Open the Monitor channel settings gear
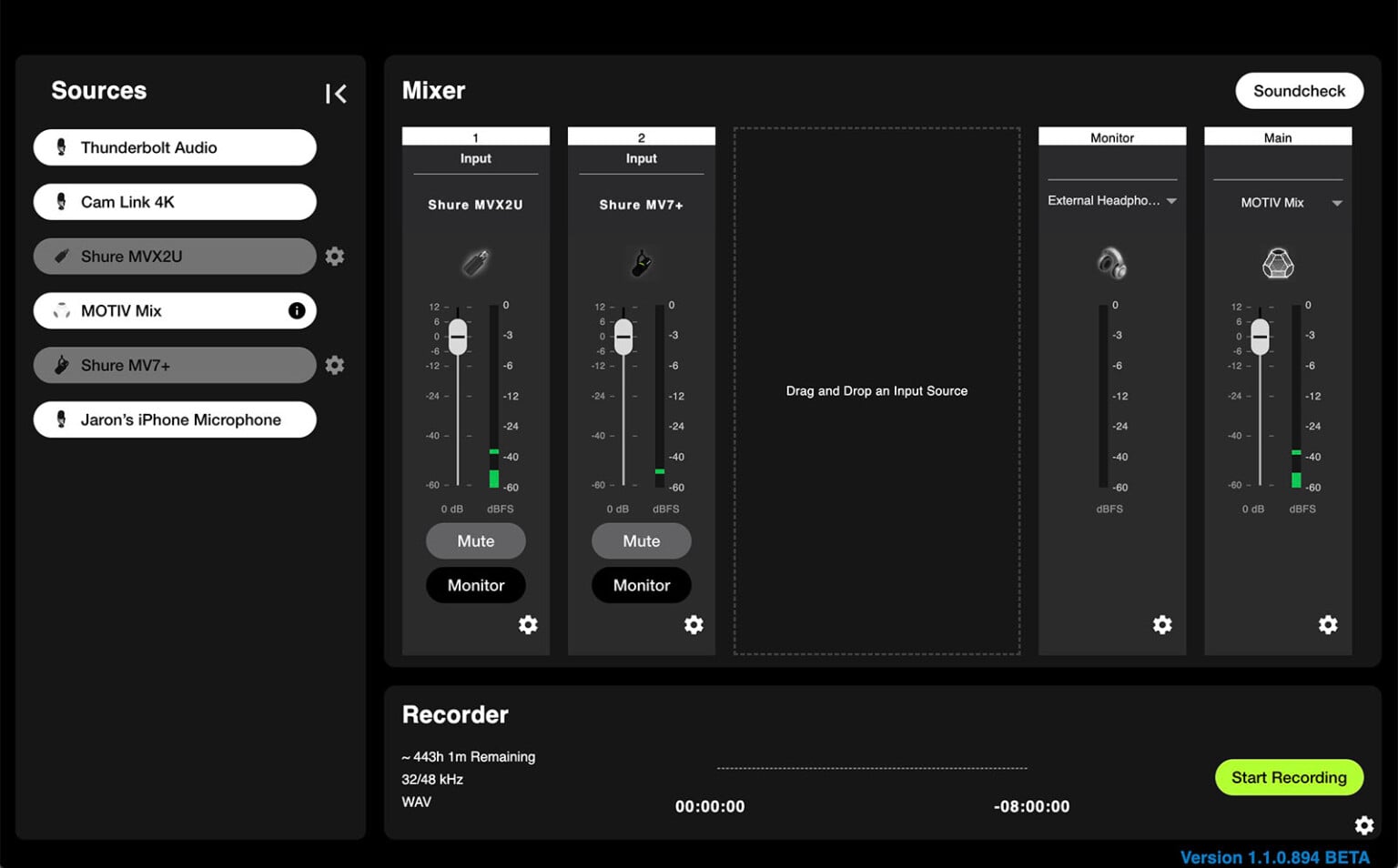Screen dimensions: 1398x868 point(1162,625)
